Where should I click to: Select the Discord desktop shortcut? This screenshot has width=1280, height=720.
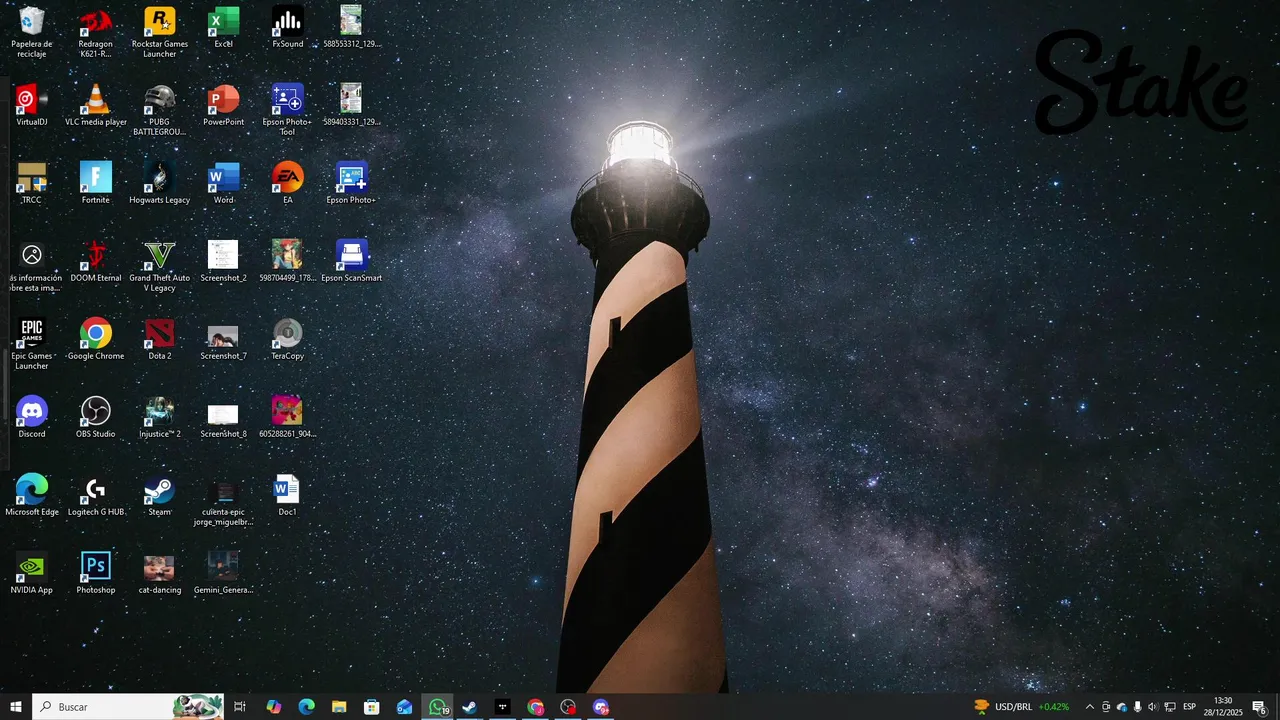coord(32,418)
